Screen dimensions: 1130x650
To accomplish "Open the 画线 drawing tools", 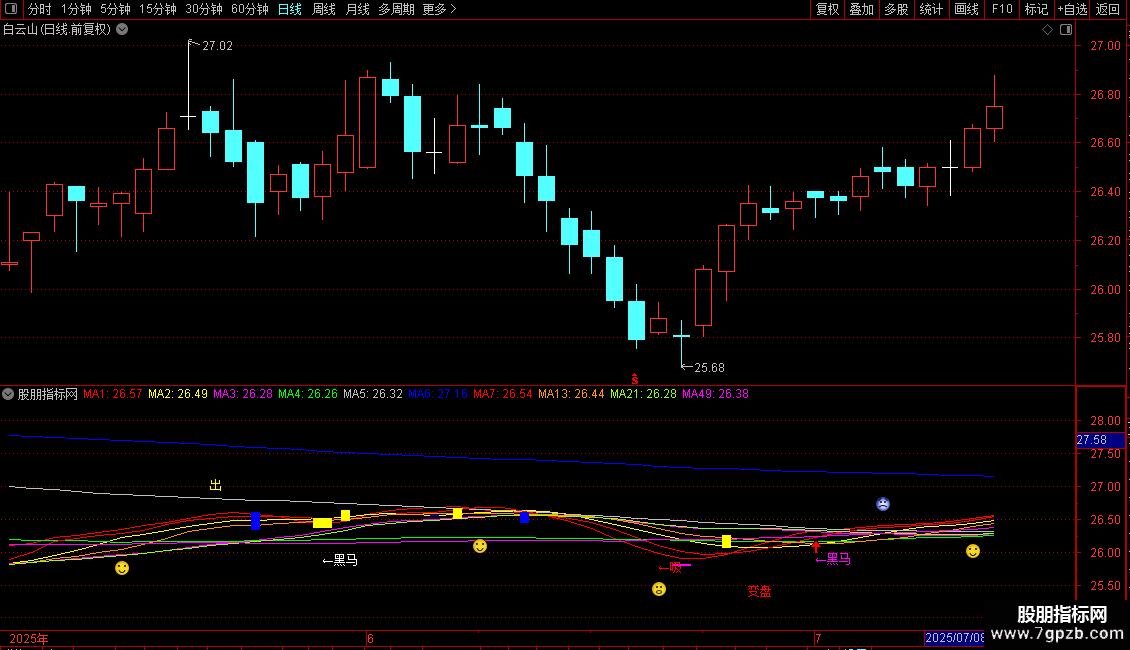I will (966, 9).
